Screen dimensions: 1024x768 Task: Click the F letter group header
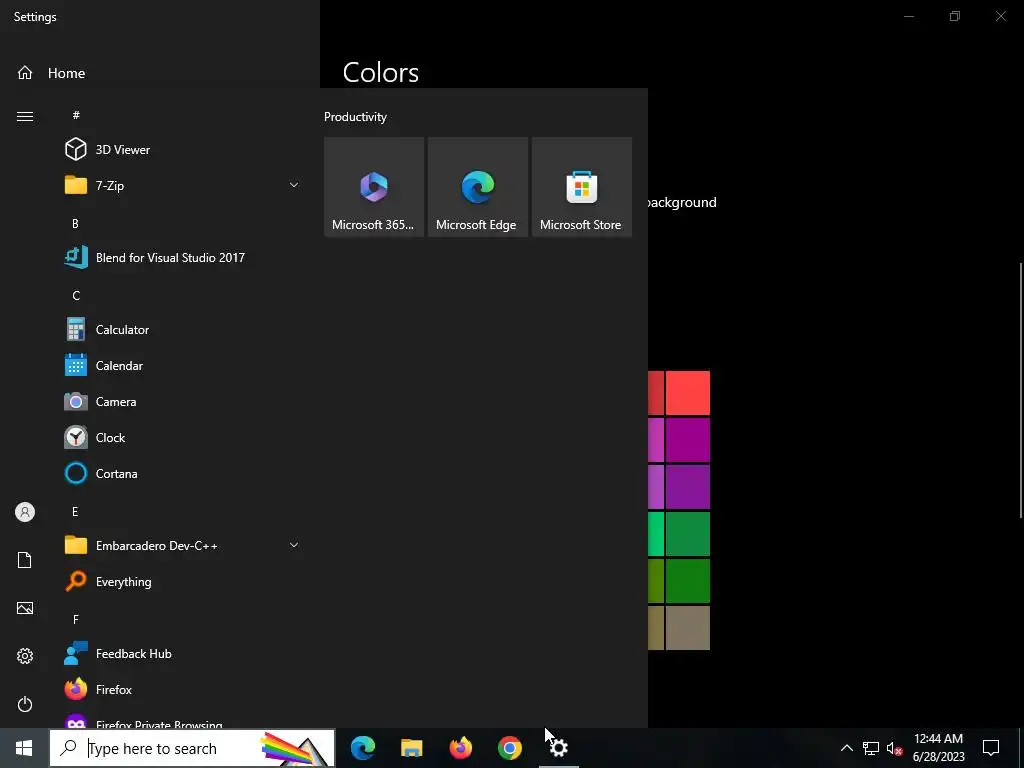coord(76,619)
